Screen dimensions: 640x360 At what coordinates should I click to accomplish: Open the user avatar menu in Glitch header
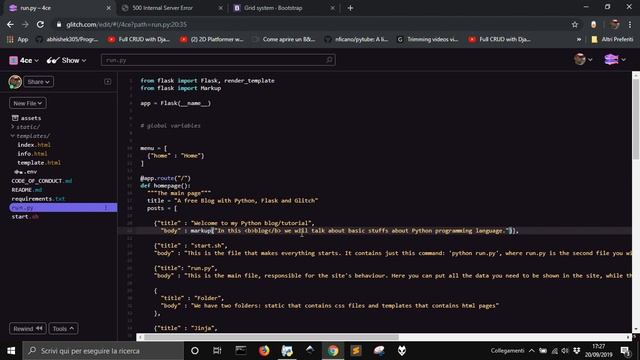click(583, 60)
